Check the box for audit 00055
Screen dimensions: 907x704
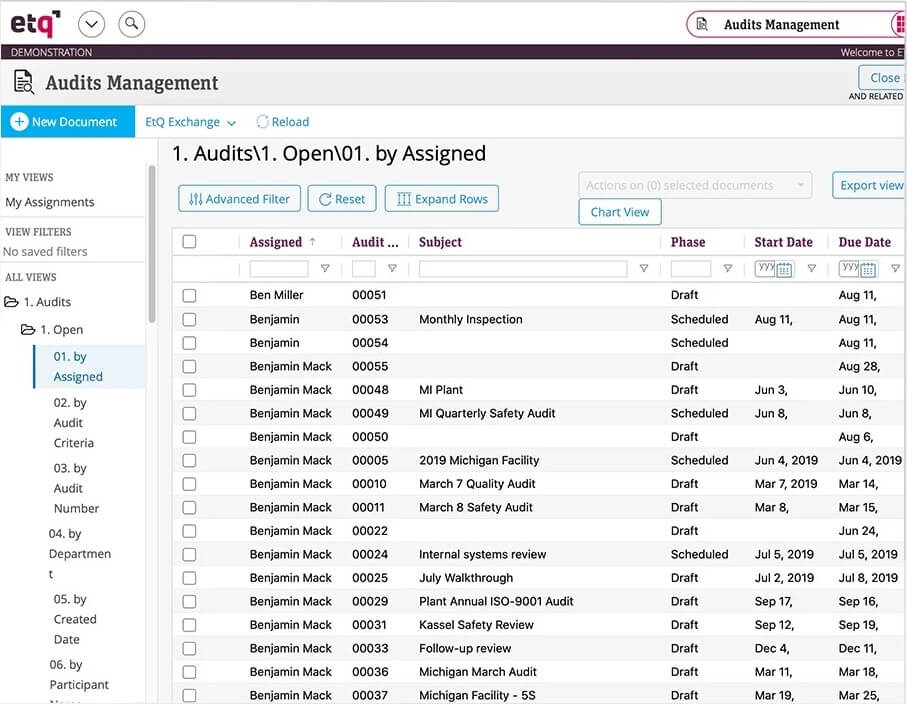click(189, 366)
